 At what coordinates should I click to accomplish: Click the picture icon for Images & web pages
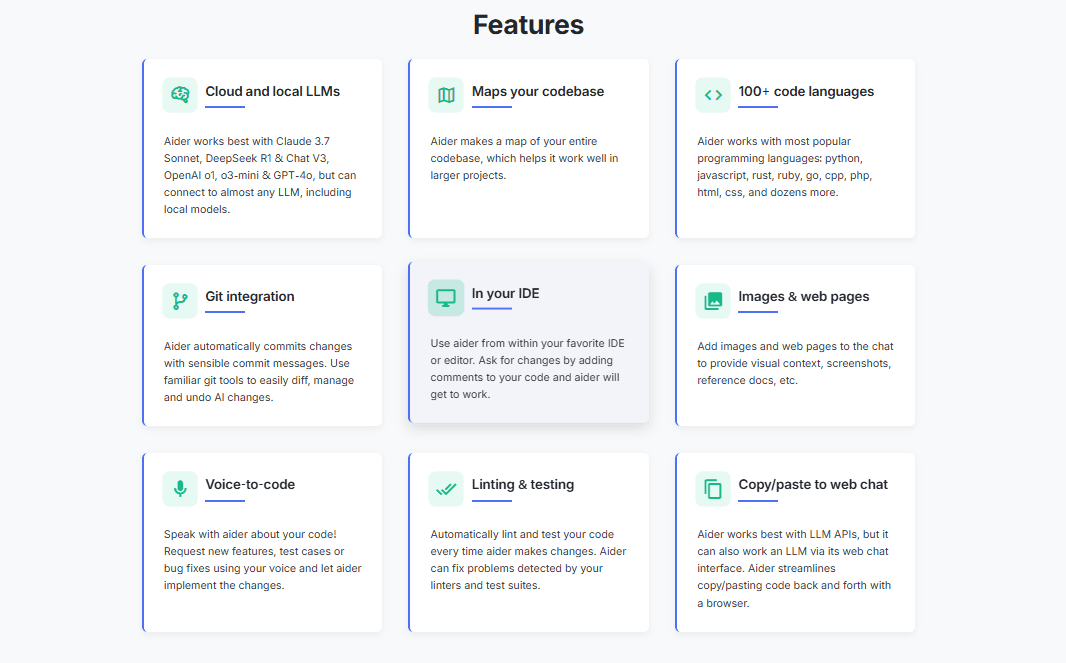point(713,300)
